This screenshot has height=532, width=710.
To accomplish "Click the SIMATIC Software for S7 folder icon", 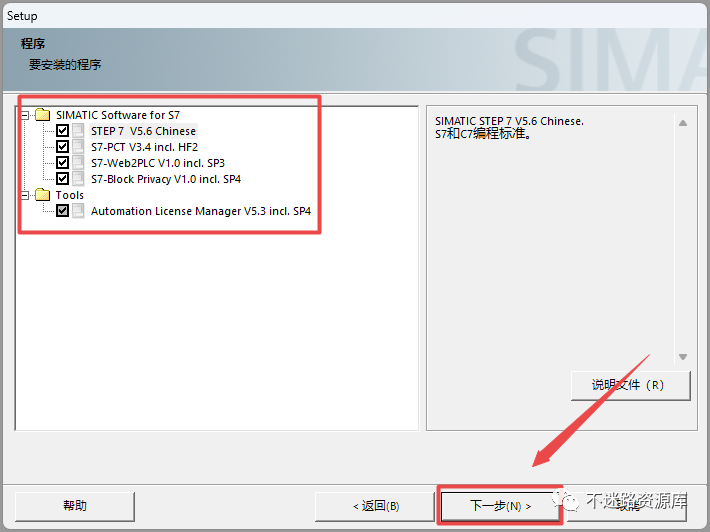I will click(43, 115).
